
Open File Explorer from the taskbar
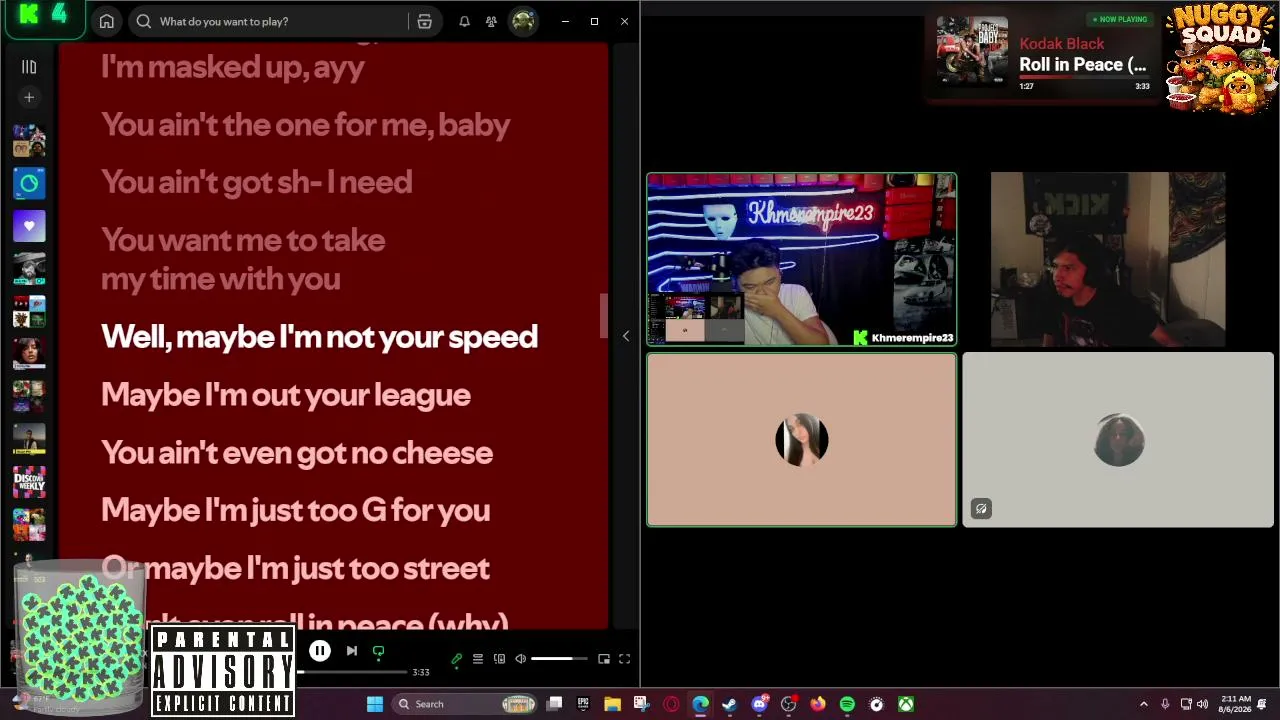[612, 704]
